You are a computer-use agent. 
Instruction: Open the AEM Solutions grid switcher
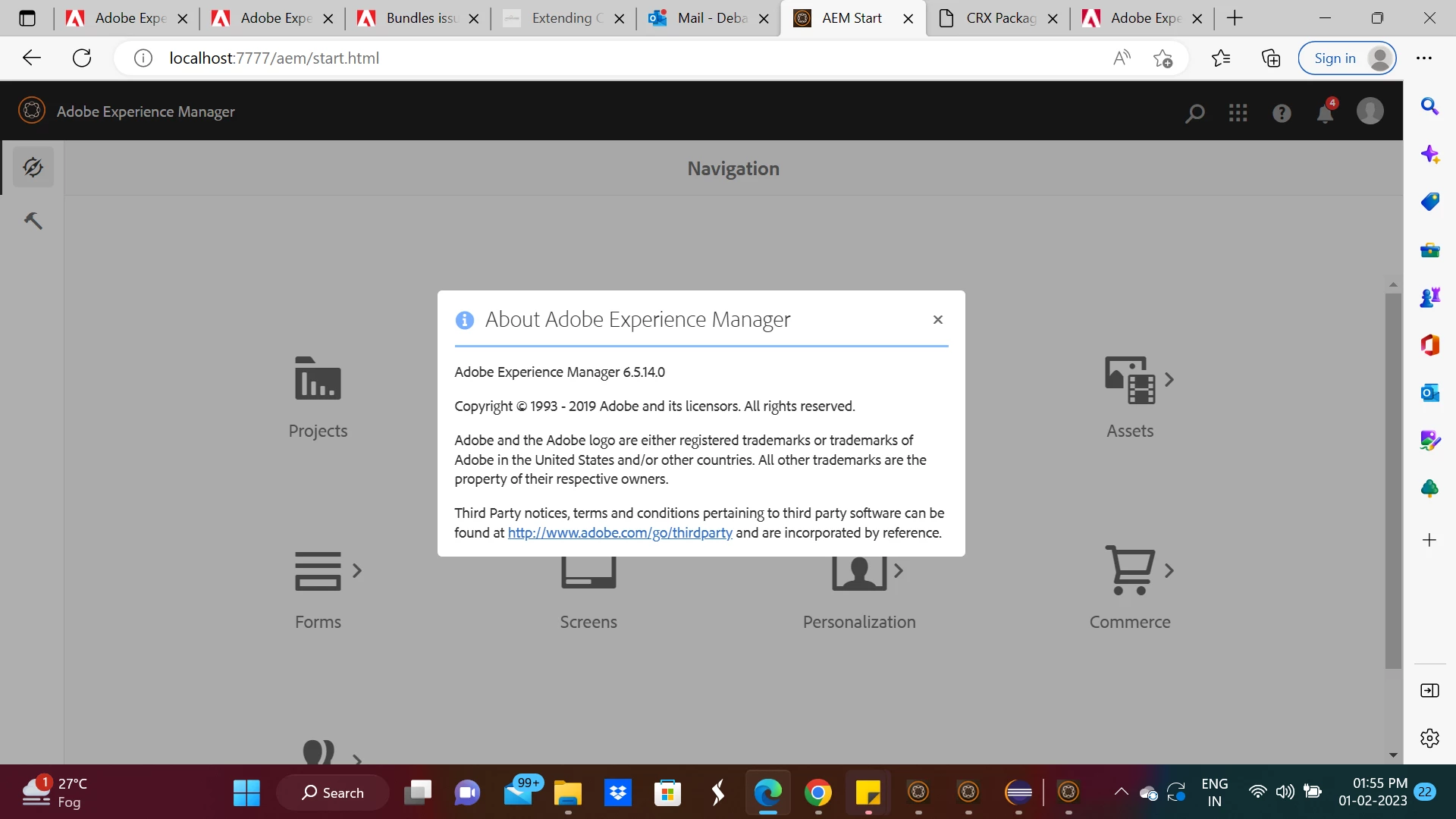pyautogui.click(x=1238, y=113)
